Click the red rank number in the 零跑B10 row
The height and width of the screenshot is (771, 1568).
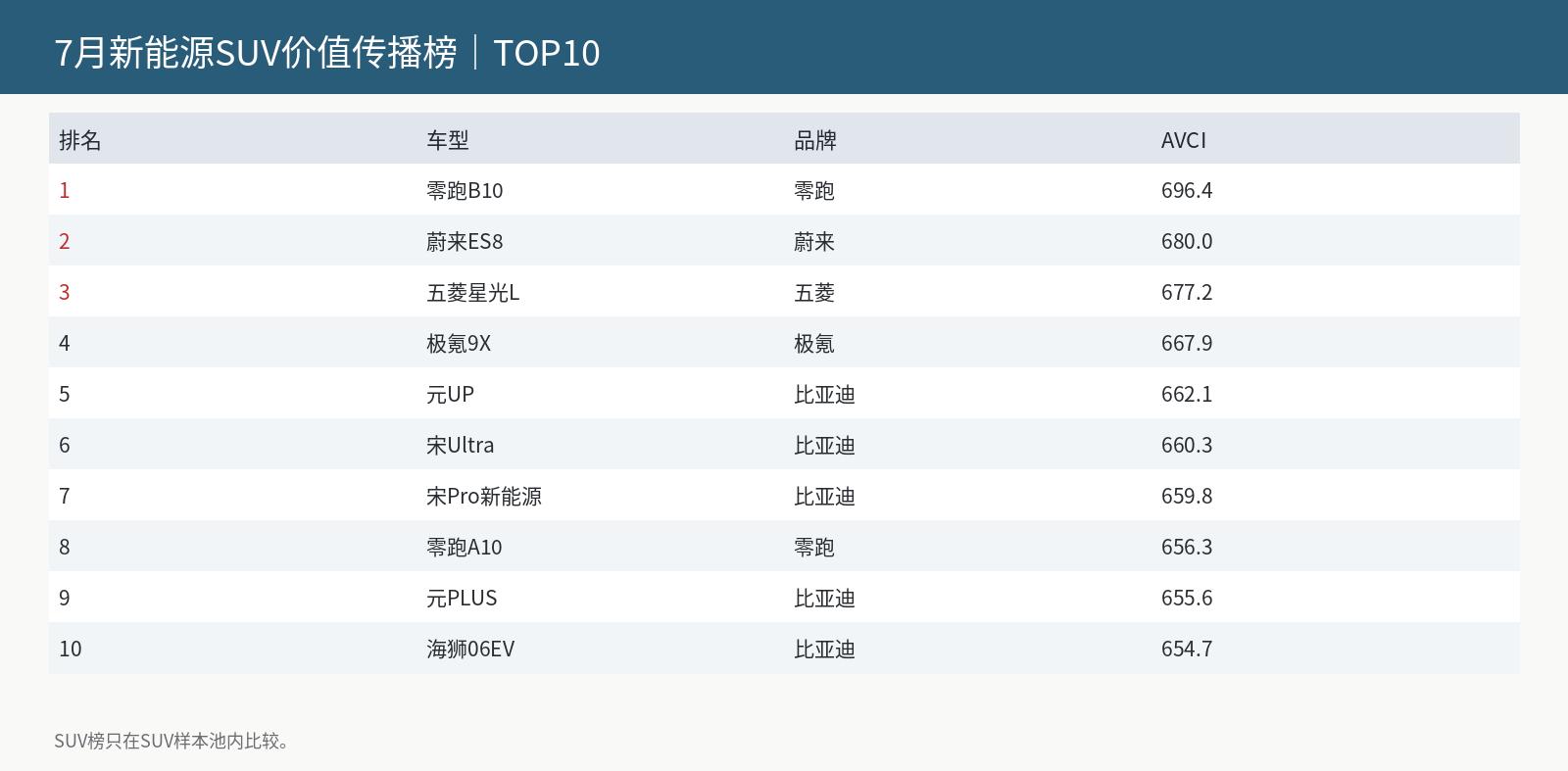click(x=65, y=190)
